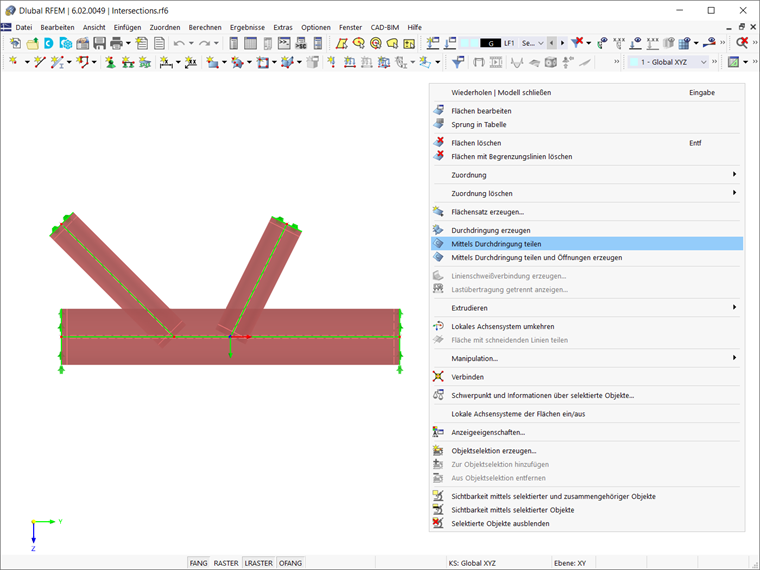Select the new nodal support tool
The height and width of the screenshot is (570, 760).
tap(111, 62)
